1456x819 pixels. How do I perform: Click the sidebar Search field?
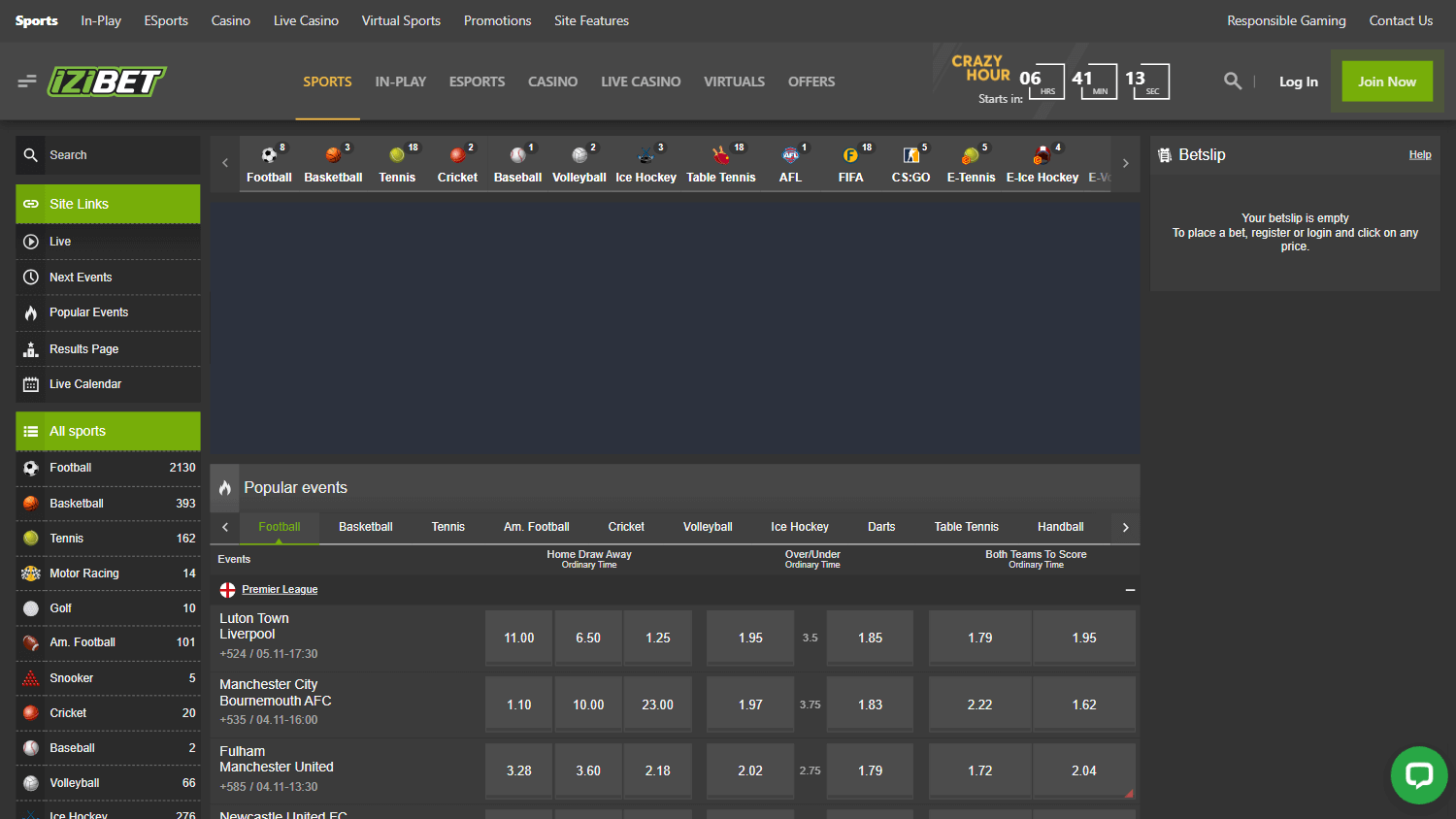[x=108, y=155]
